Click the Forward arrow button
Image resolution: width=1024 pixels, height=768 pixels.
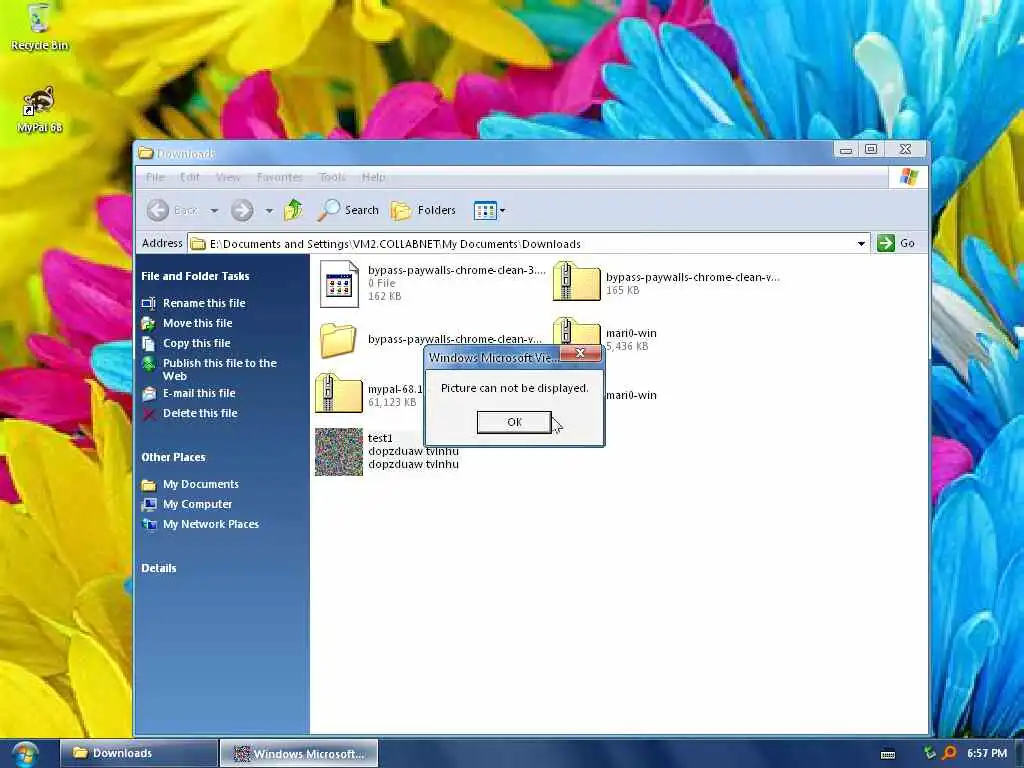pyautogui.click(x=242, y=210)
